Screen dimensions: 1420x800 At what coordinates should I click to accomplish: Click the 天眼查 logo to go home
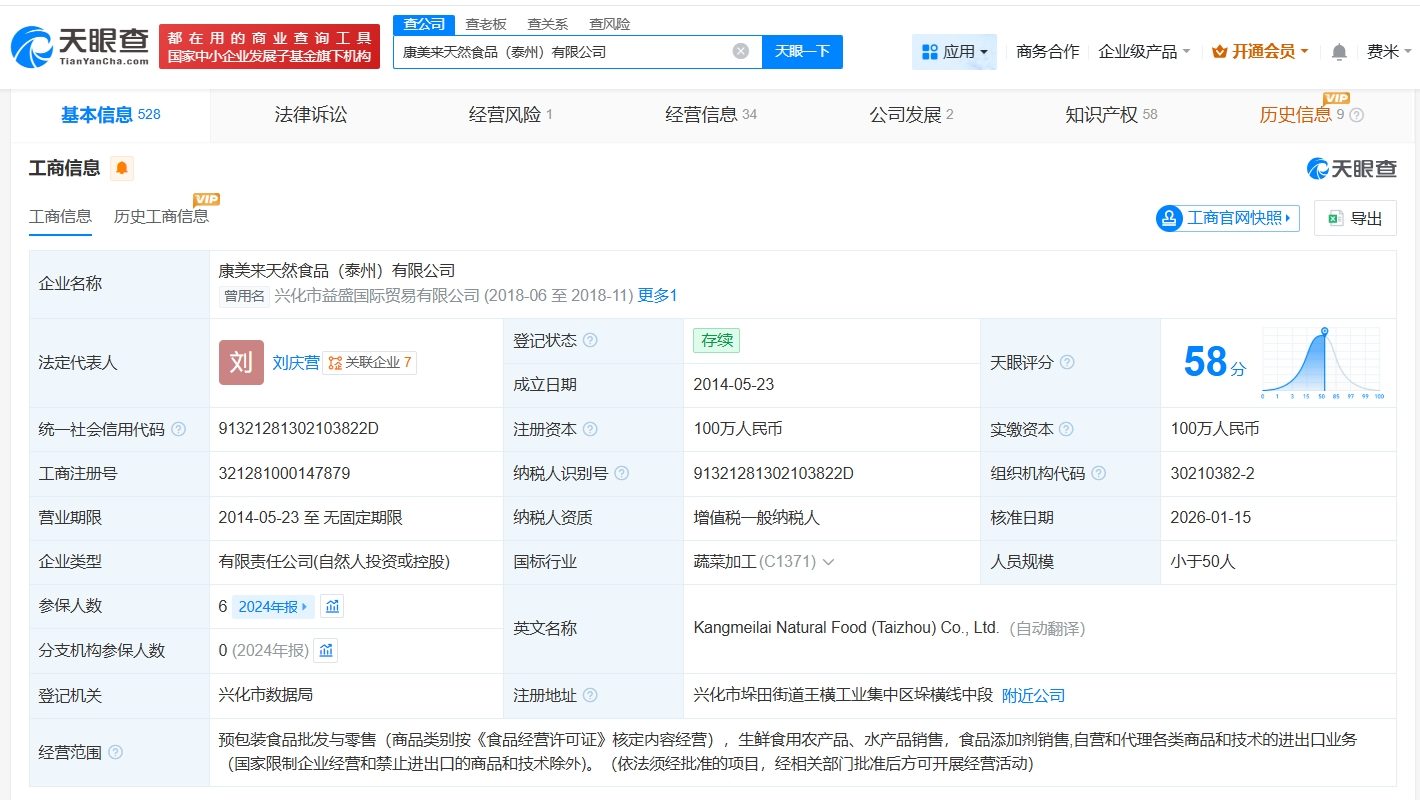coord(80,46)
